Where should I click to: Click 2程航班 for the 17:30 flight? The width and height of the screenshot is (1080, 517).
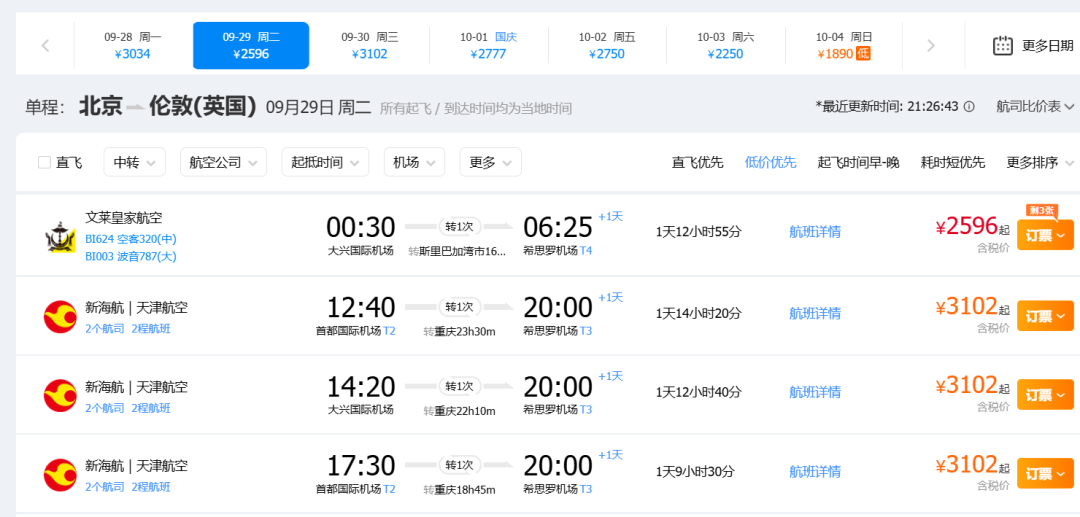(151, 487)
